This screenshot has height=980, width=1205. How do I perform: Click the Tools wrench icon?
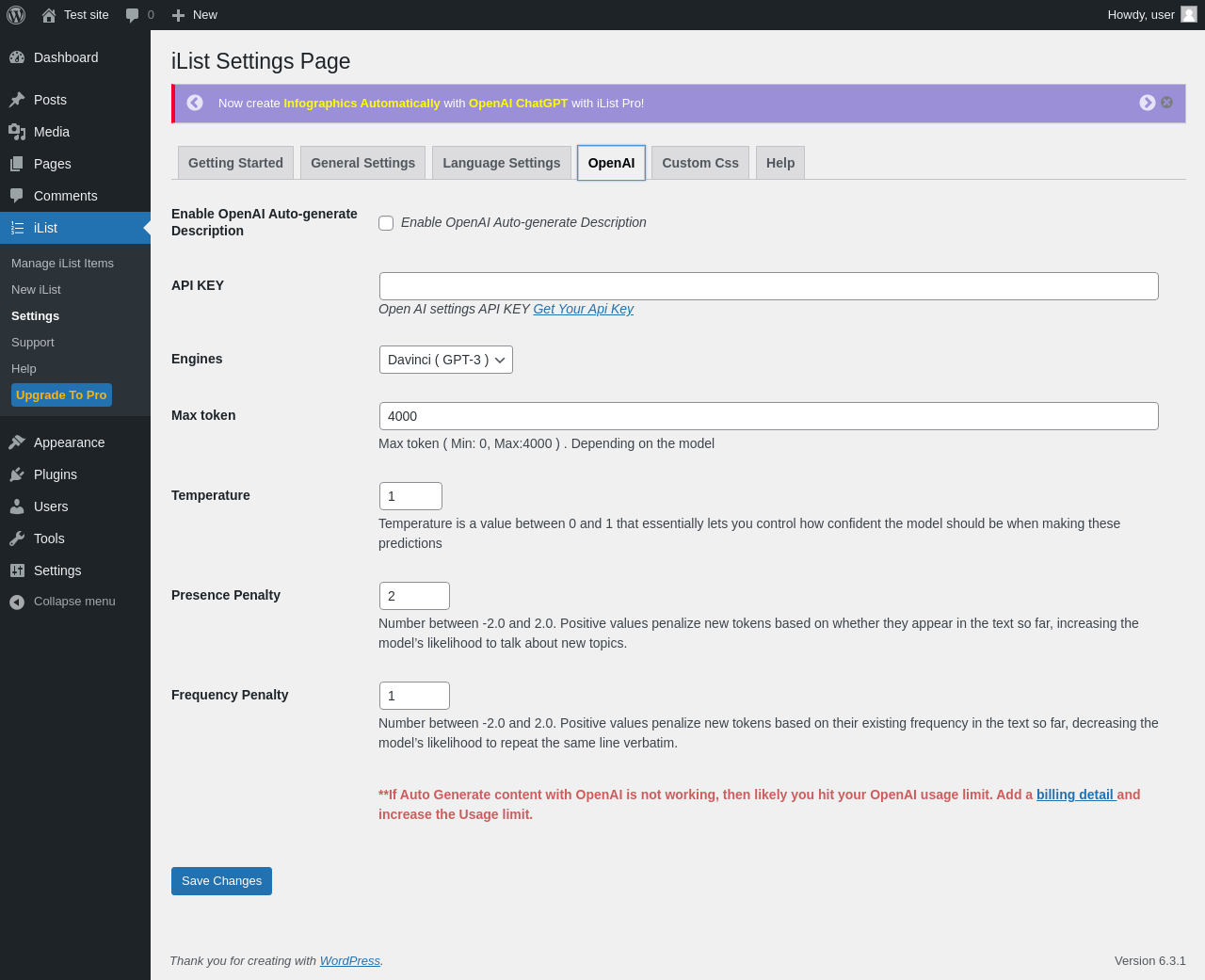[17, 538]
